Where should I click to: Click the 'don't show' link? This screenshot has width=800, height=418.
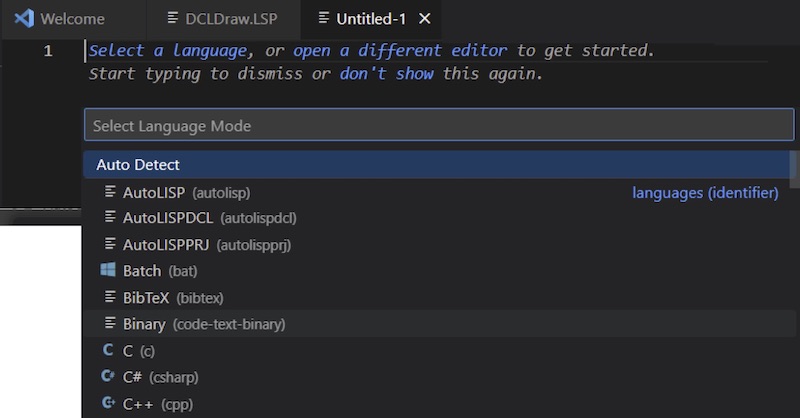(x=386, y=74)
